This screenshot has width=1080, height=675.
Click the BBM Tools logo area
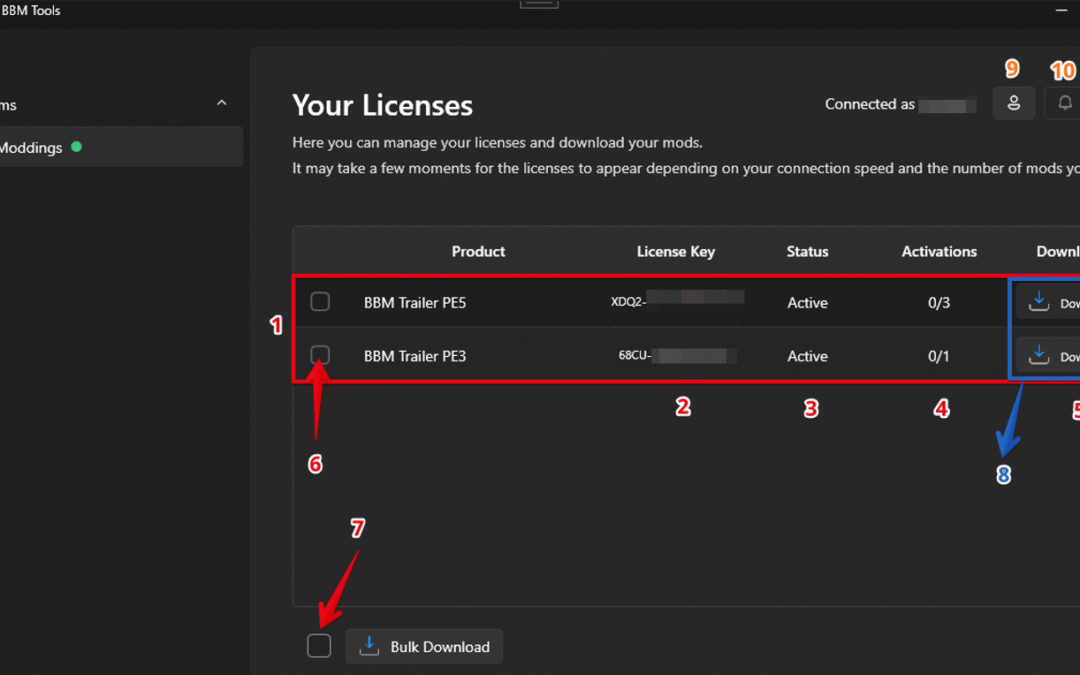33,10
